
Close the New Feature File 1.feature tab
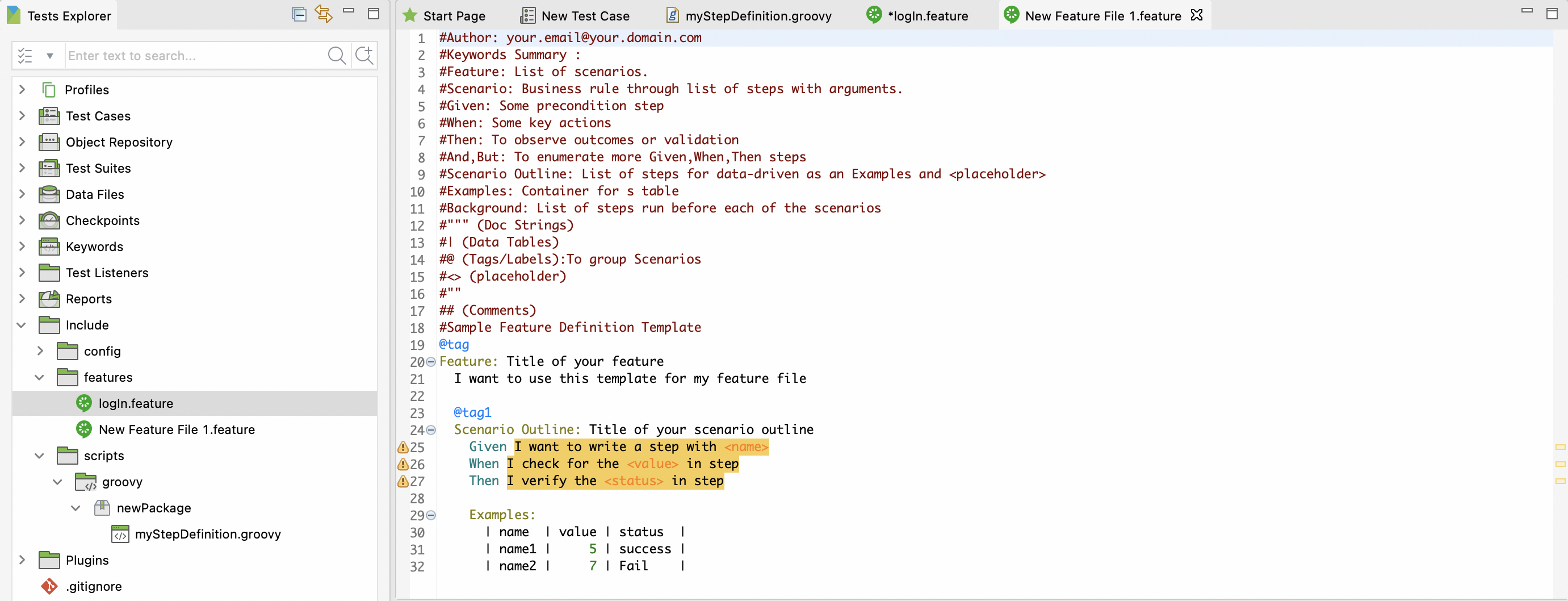[x=1196, y=15]
